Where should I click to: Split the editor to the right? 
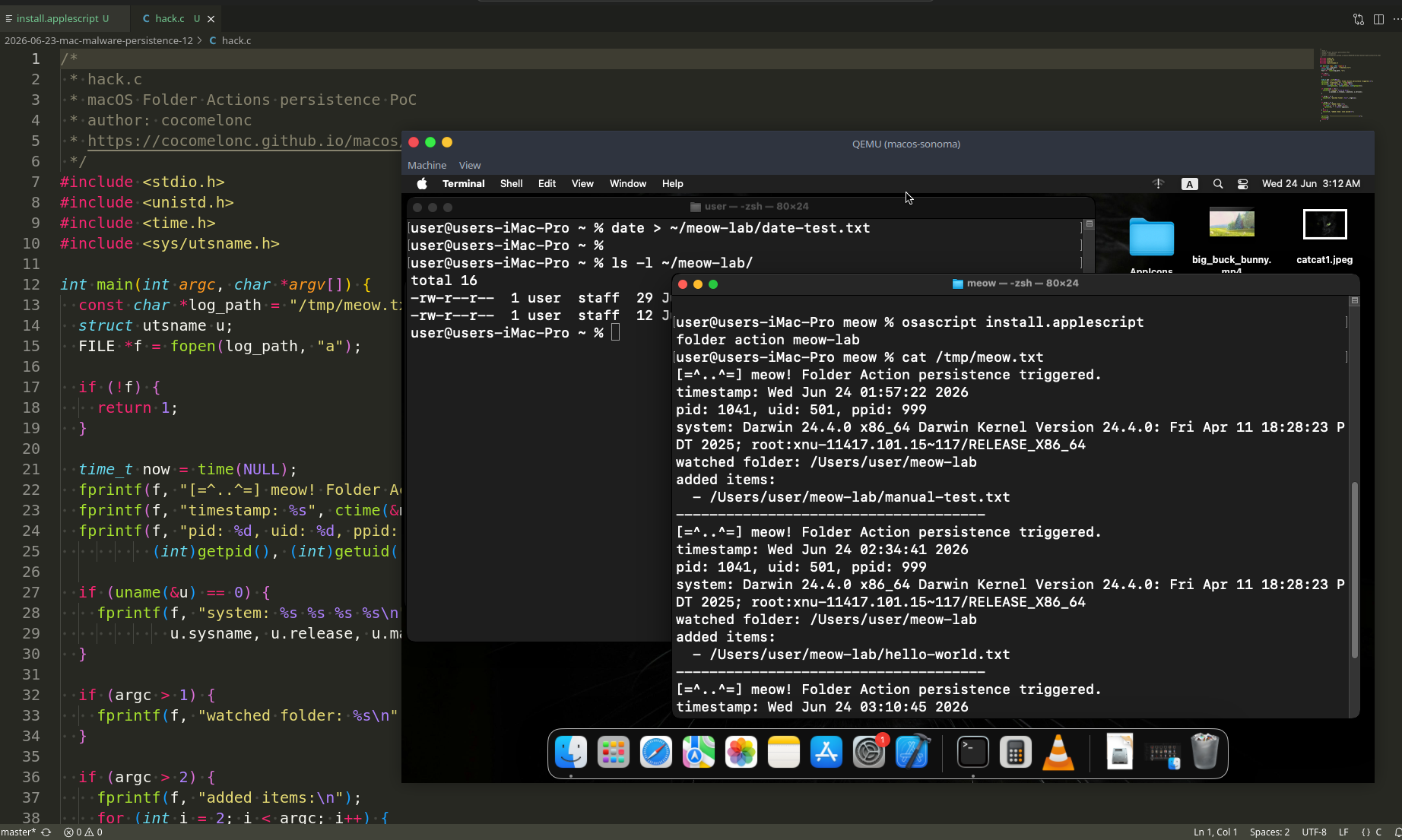(1378, 19)
